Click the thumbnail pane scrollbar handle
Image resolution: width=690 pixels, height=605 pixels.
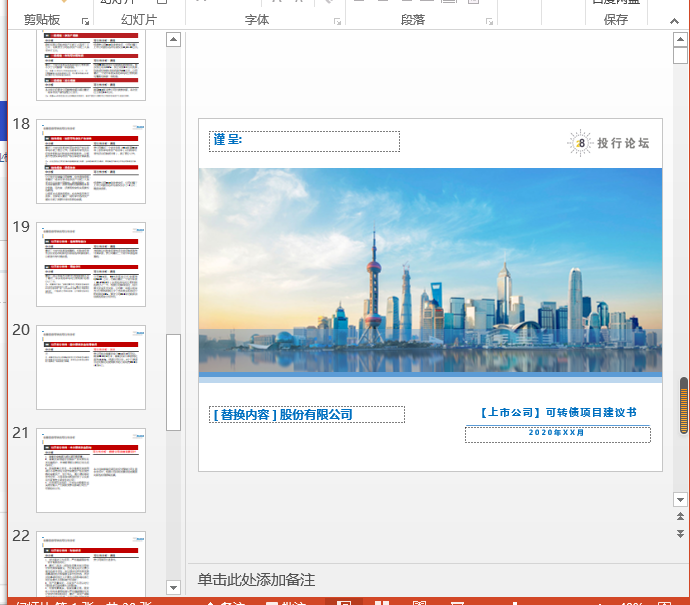coord(173,380)
